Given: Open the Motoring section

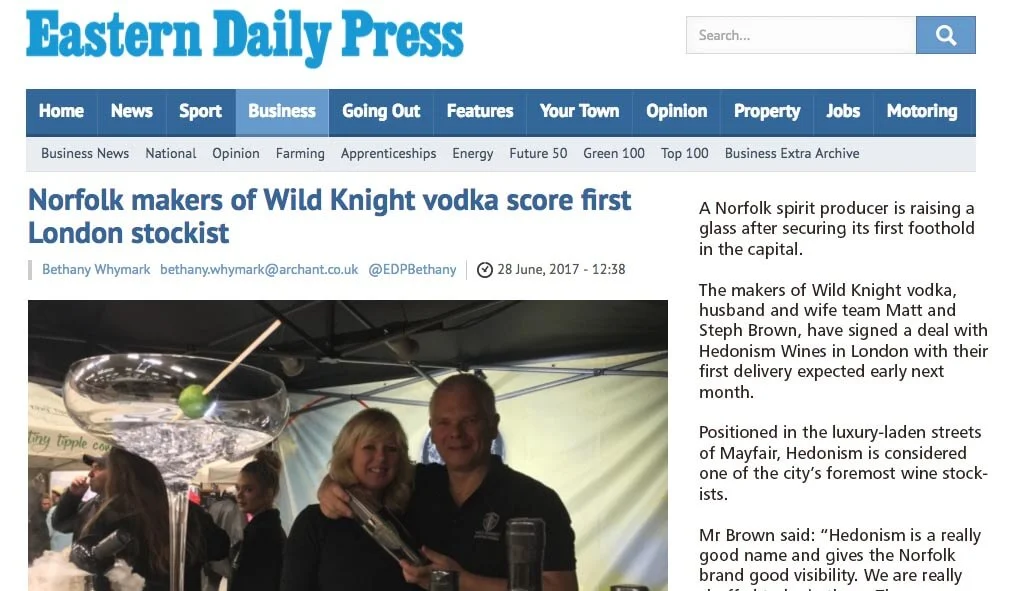Looking at the screenshot, I should [922, 112].
